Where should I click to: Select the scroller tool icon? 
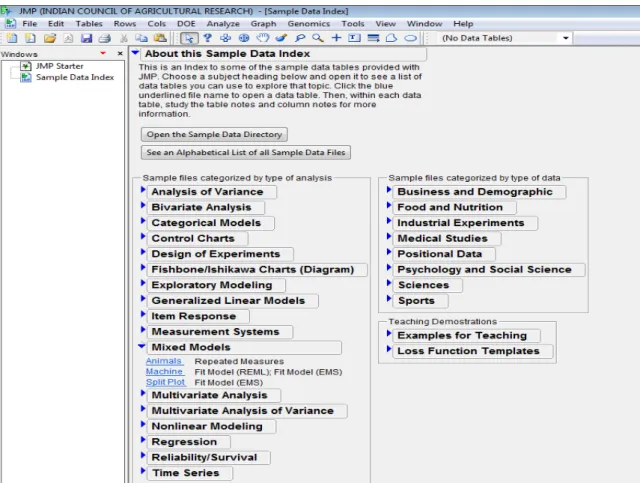[244, 38]
